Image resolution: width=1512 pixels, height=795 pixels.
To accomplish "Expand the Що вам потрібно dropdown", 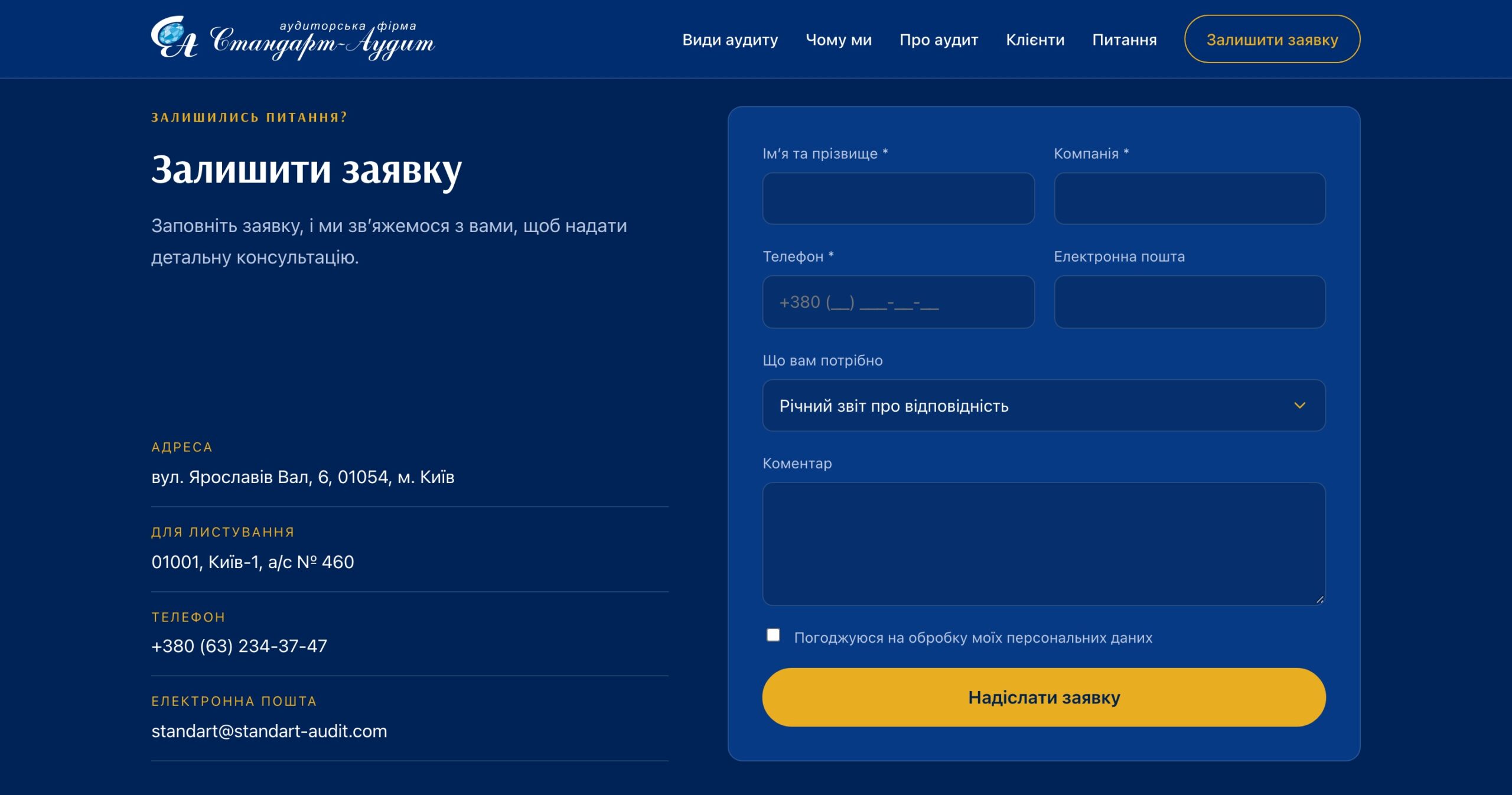I will 1044,405.
